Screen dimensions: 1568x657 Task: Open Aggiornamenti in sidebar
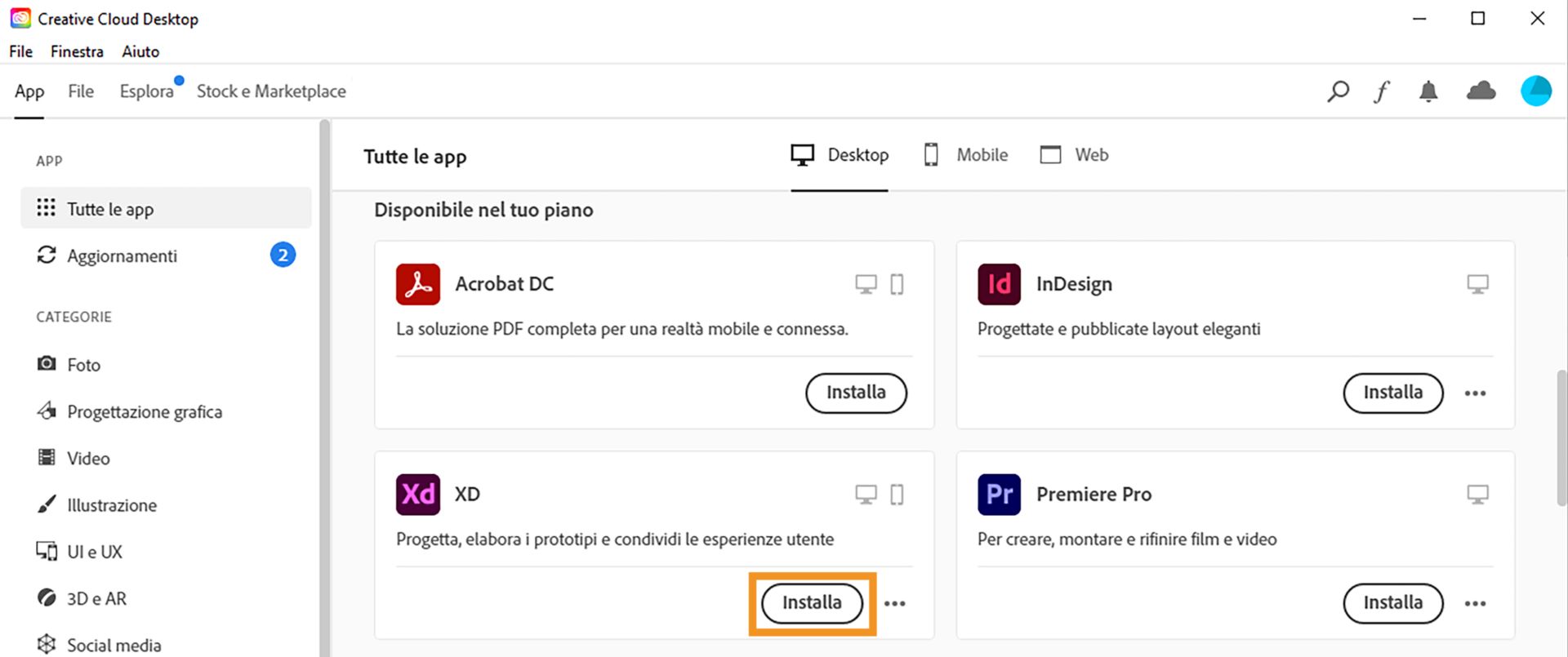(x=166, y=255)
